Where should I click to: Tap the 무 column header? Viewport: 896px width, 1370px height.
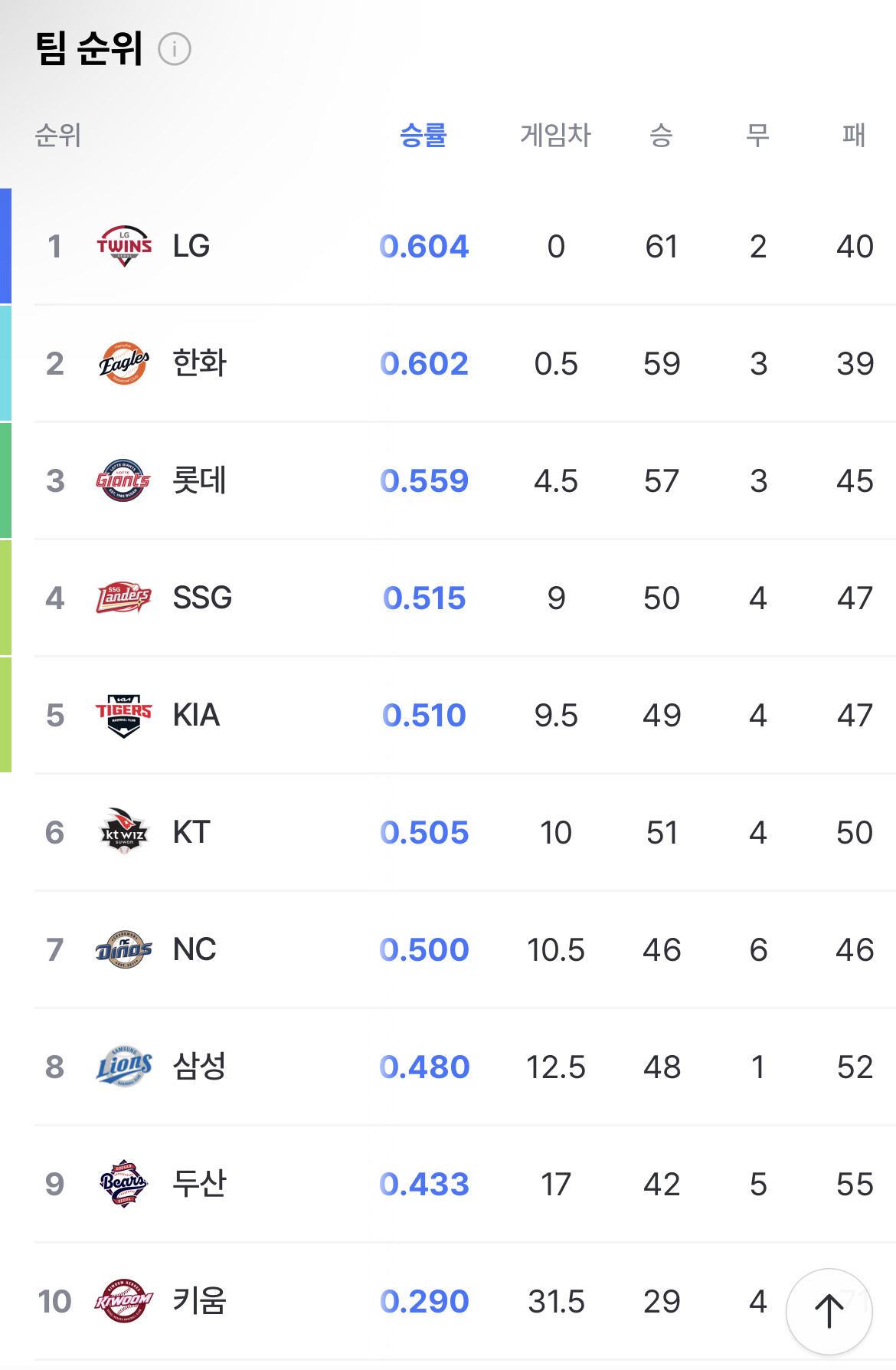[757, 136]
